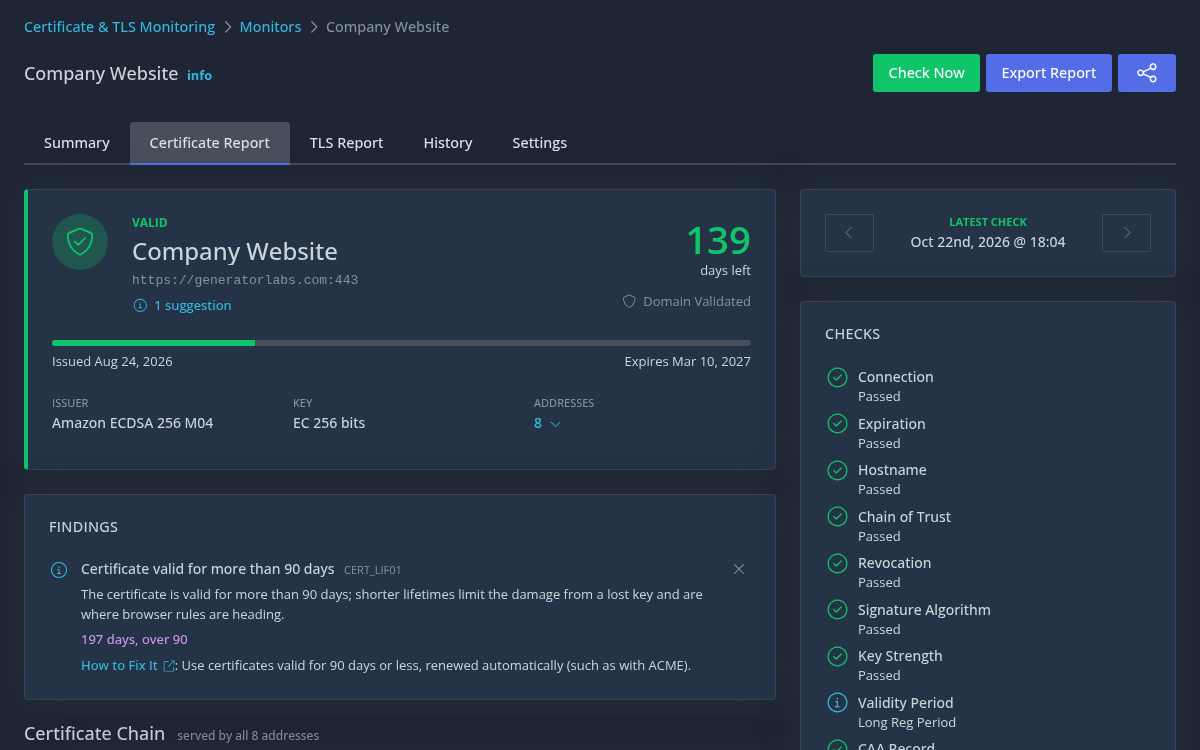Click the Expires Mar 10, 2027 date
Image resolution: width=1200 pixels, height=750 pixels.
[x=688, y=362]
